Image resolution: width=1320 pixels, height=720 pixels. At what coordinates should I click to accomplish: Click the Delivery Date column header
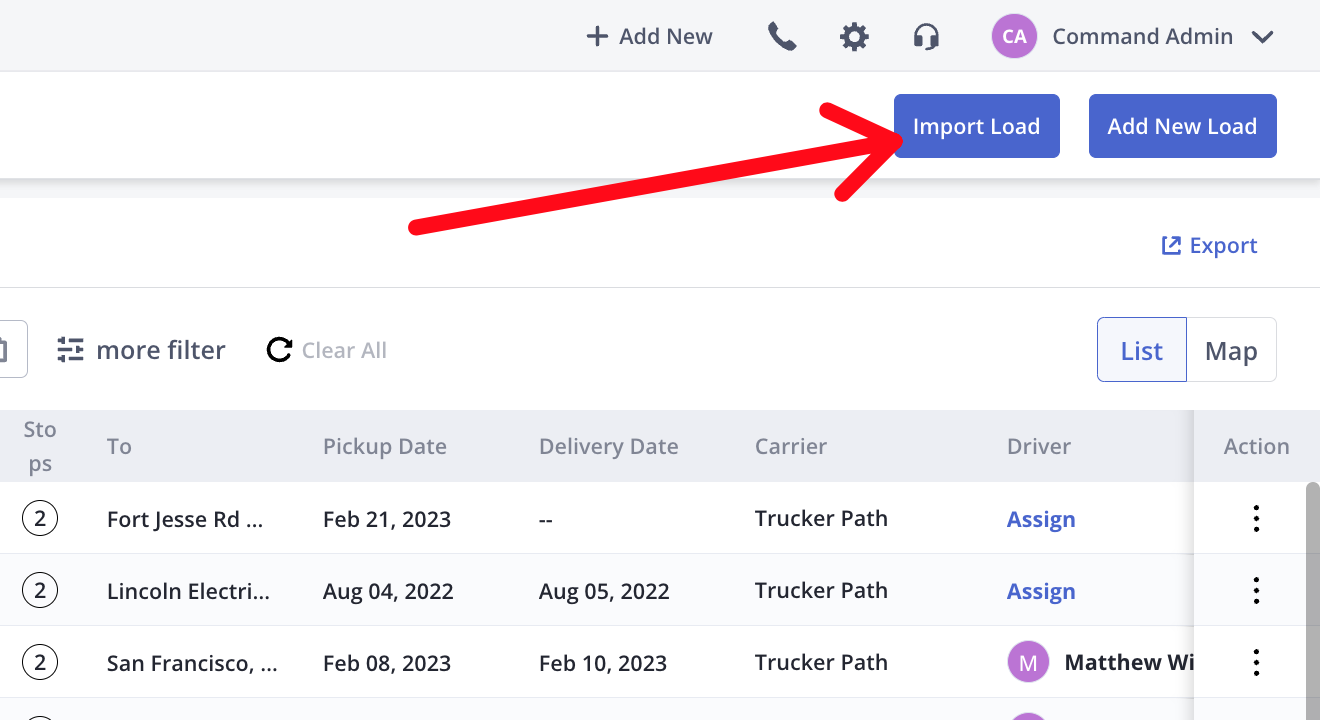[x=609, y=446]
